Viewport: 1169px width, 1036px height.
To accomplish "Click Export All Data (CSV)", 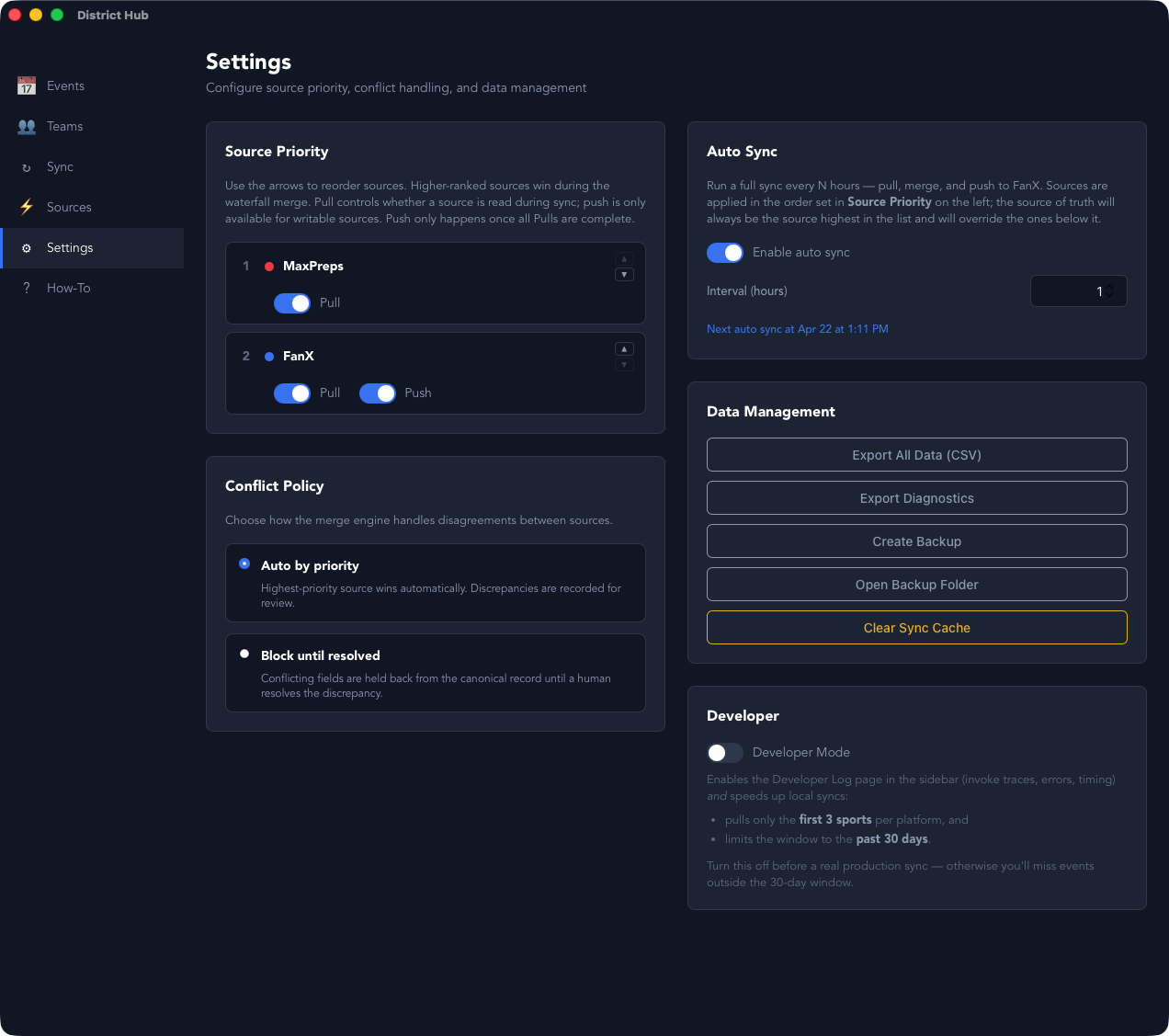I will (916, 454).
